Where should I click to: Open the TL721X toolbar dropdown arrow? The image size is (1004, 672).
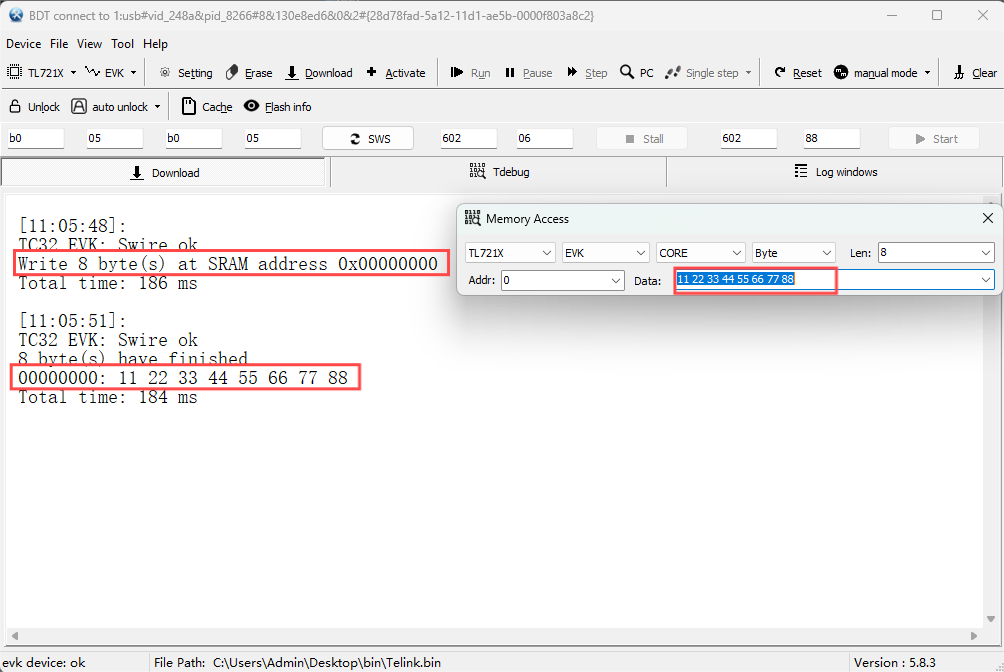pos(73,72)
